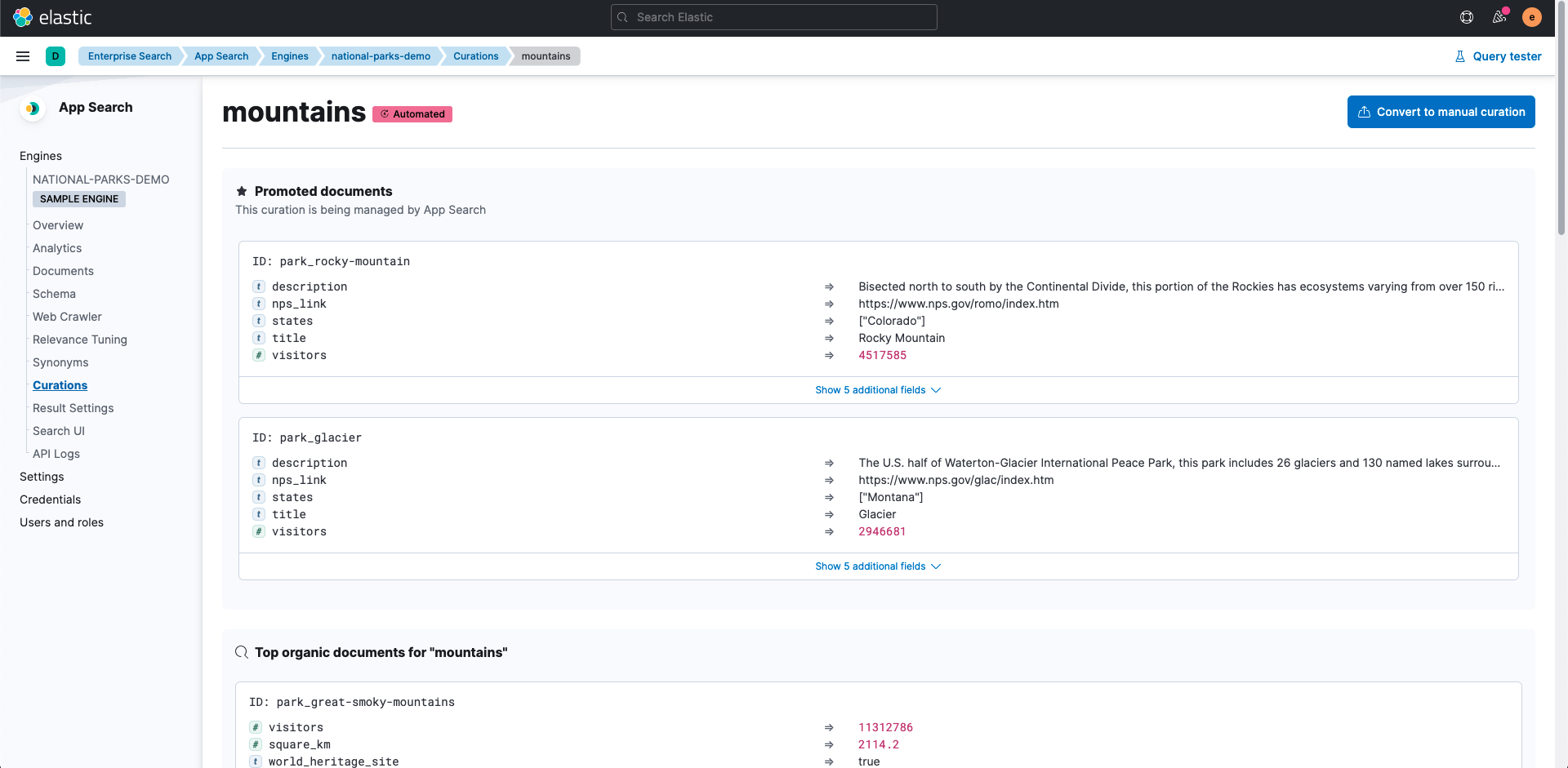
Task: Open Analytics in the sidebar
Action: (57, 248)
